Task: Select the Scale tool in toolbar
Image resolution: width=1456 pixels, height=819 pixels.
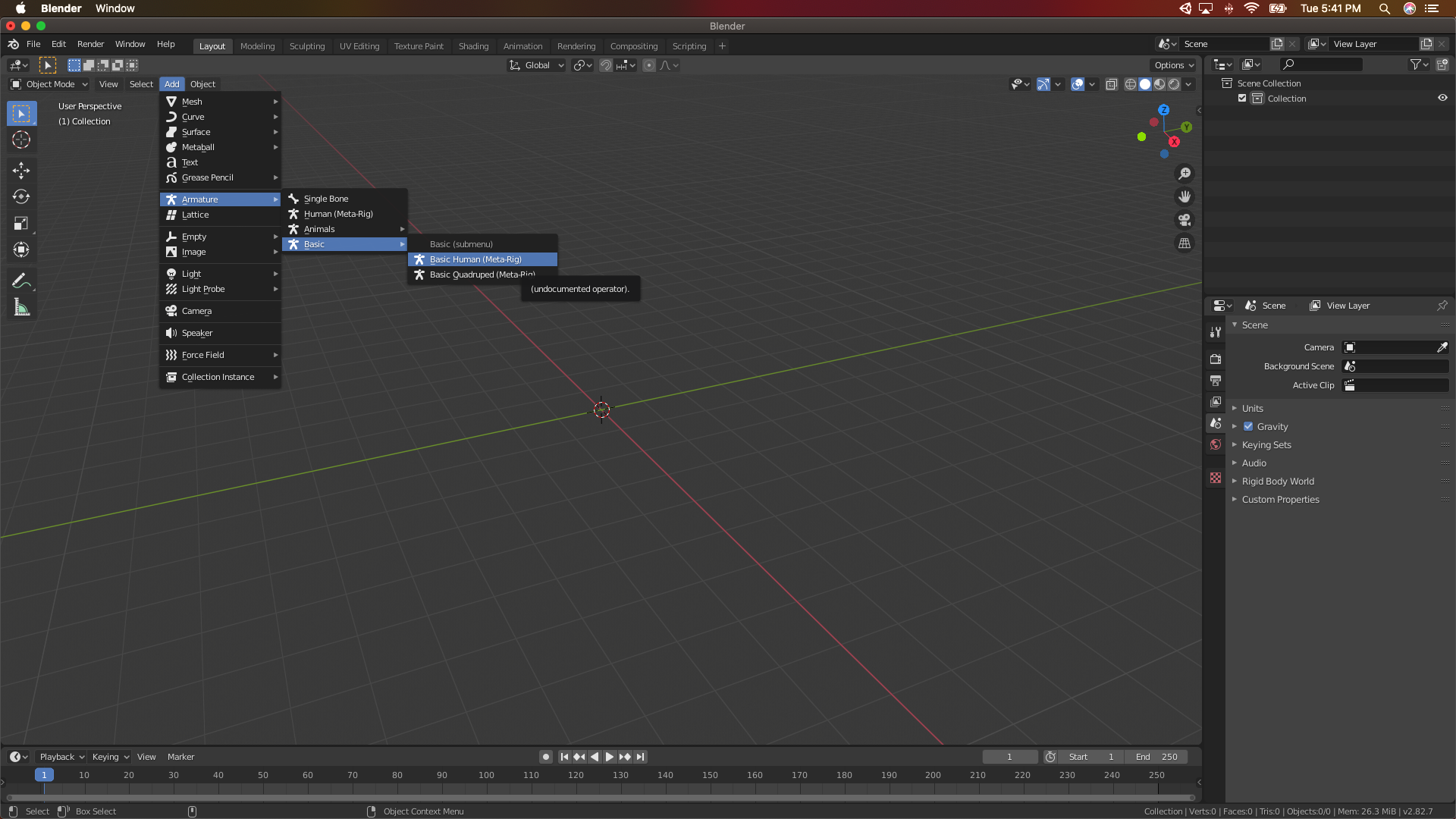Action: (21, 223)
